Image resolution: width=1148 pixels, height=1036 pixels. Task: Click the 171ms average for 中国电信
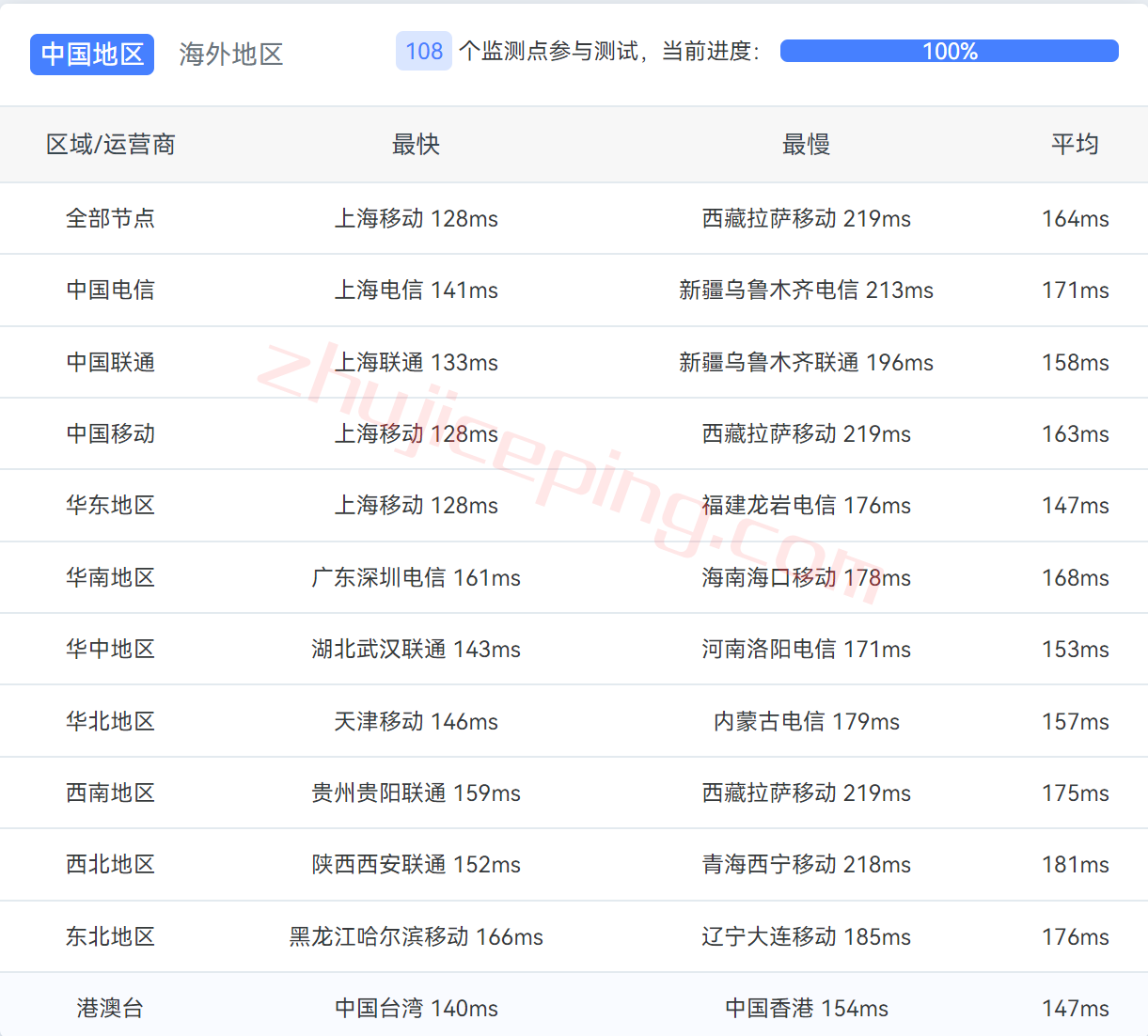pos(1076,290)
